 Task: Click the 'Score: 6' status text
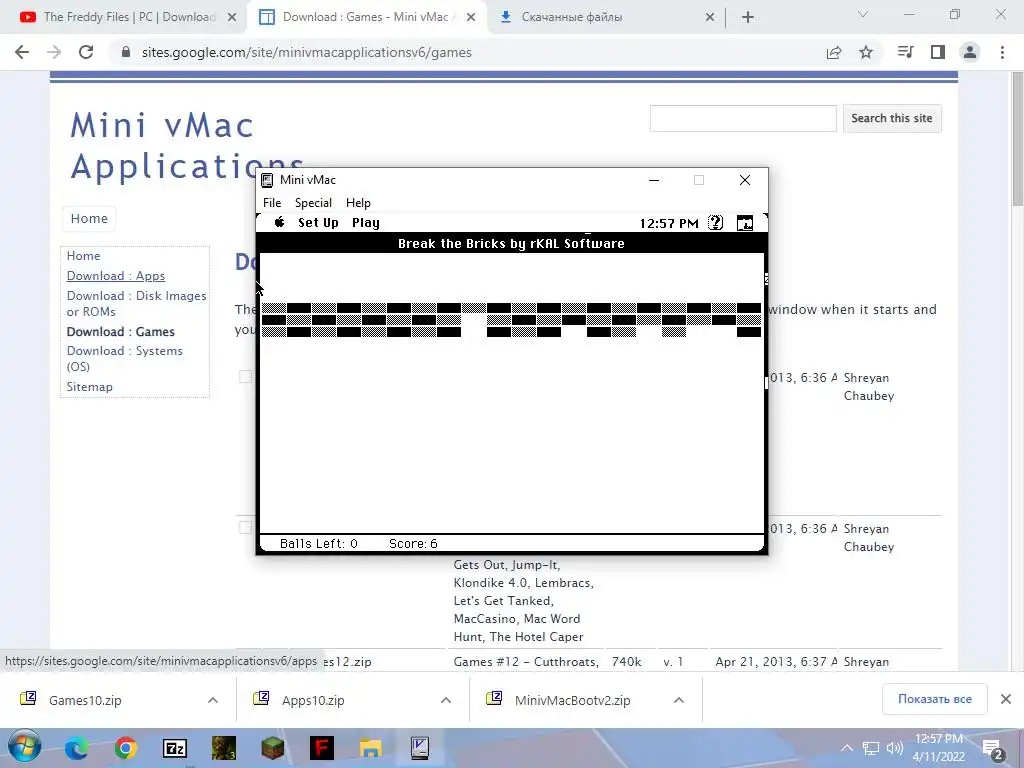(x=413, y=544)
